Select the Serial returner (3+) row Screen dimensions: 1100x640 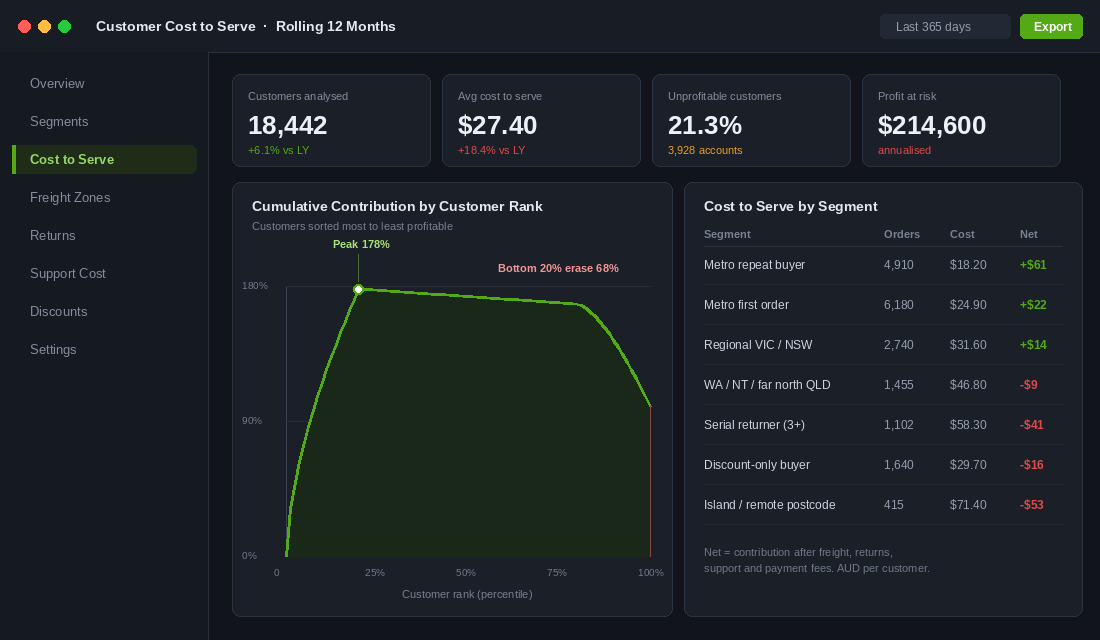[883, 425]
